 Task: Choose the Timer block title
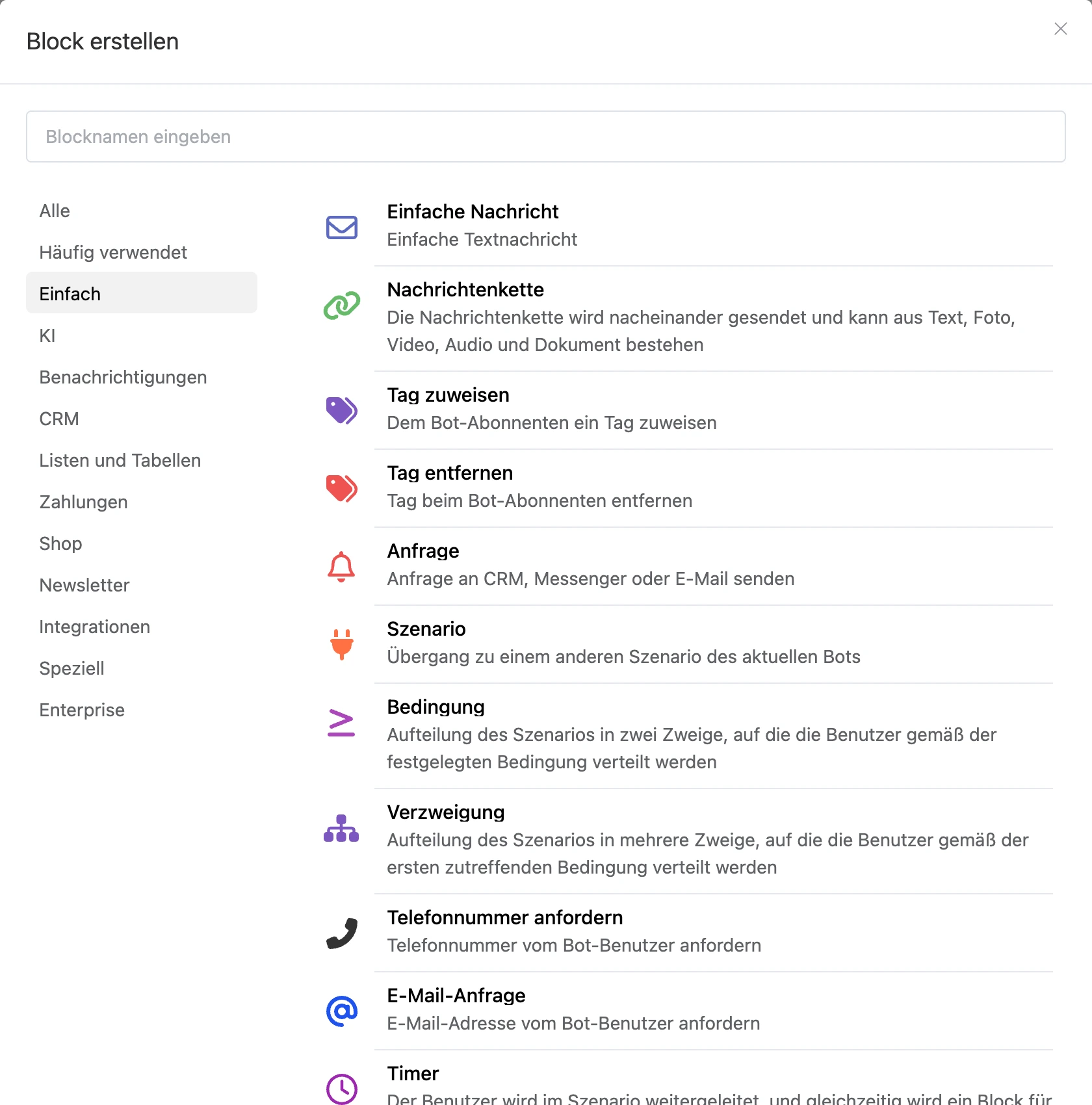[413, 1073]
